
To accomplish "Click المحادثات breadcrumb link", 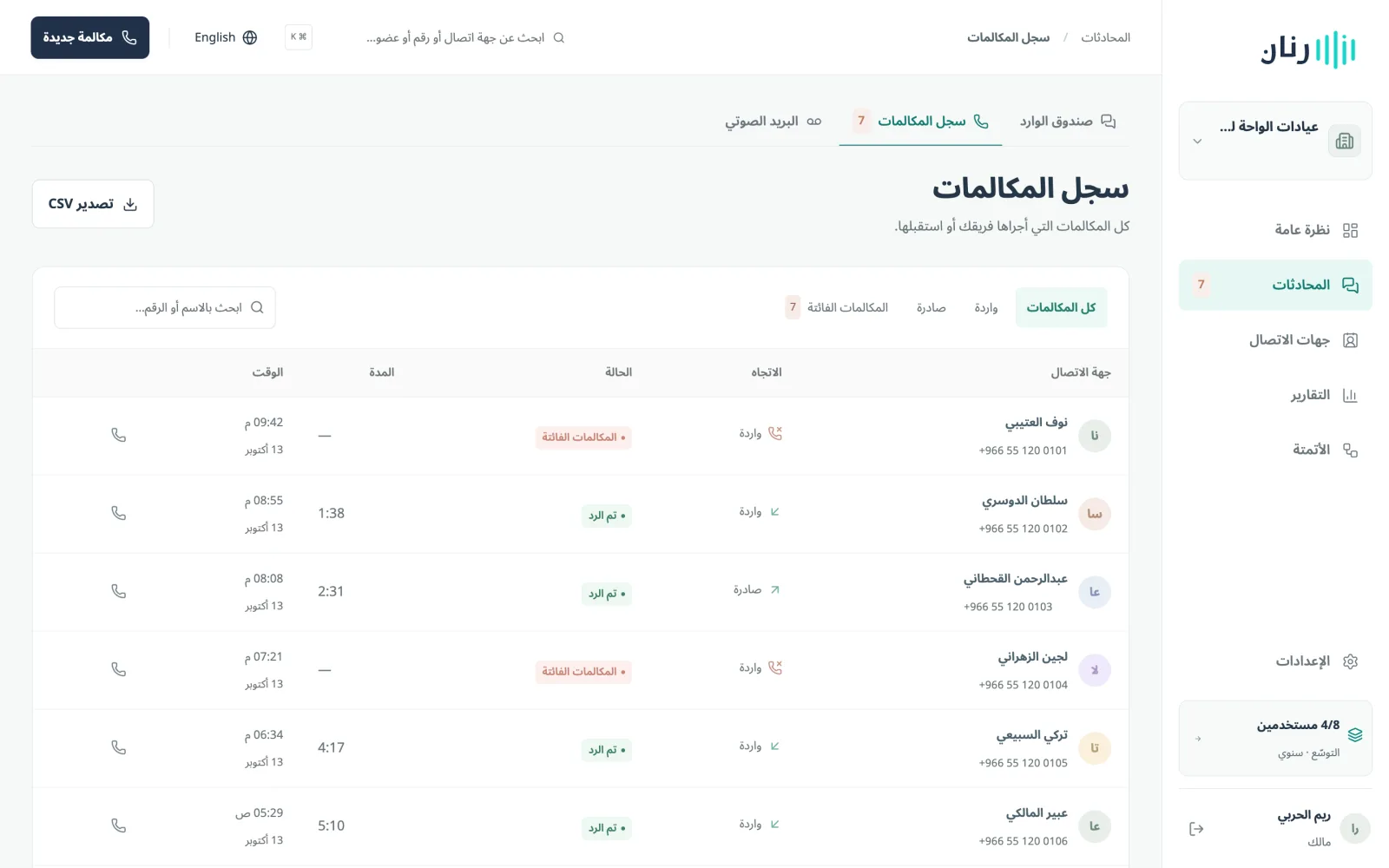I will coord(1105,37).
